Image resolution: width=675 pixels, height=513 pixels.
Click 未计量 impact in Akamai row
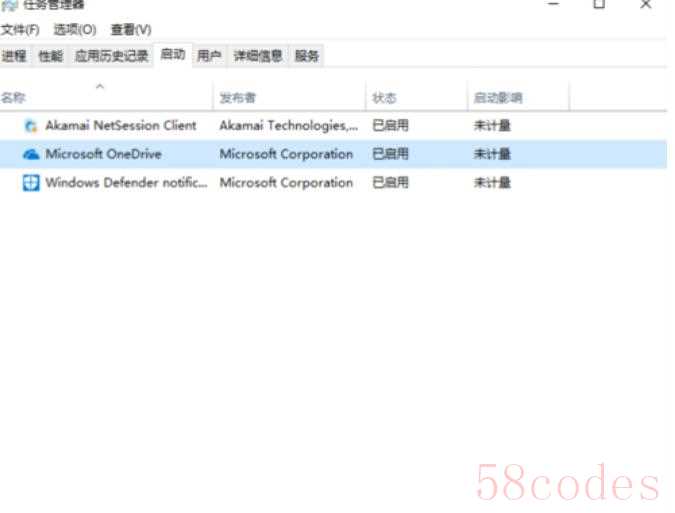(x=492, y=126)
